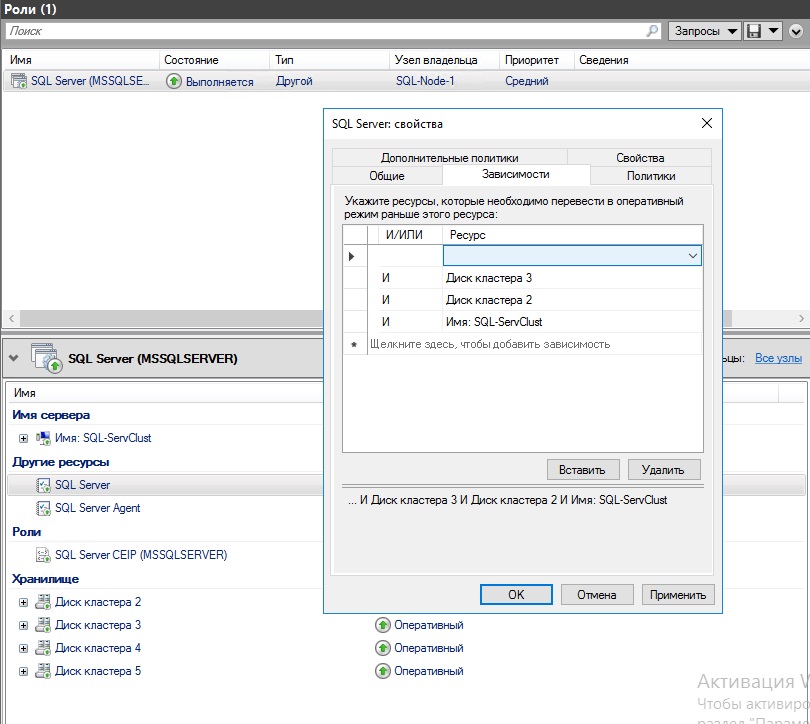Viewport: 810px width, 724px height.
Task: Click the SQL Server (MSSQLSERVER) header icon
Action: 46,358
